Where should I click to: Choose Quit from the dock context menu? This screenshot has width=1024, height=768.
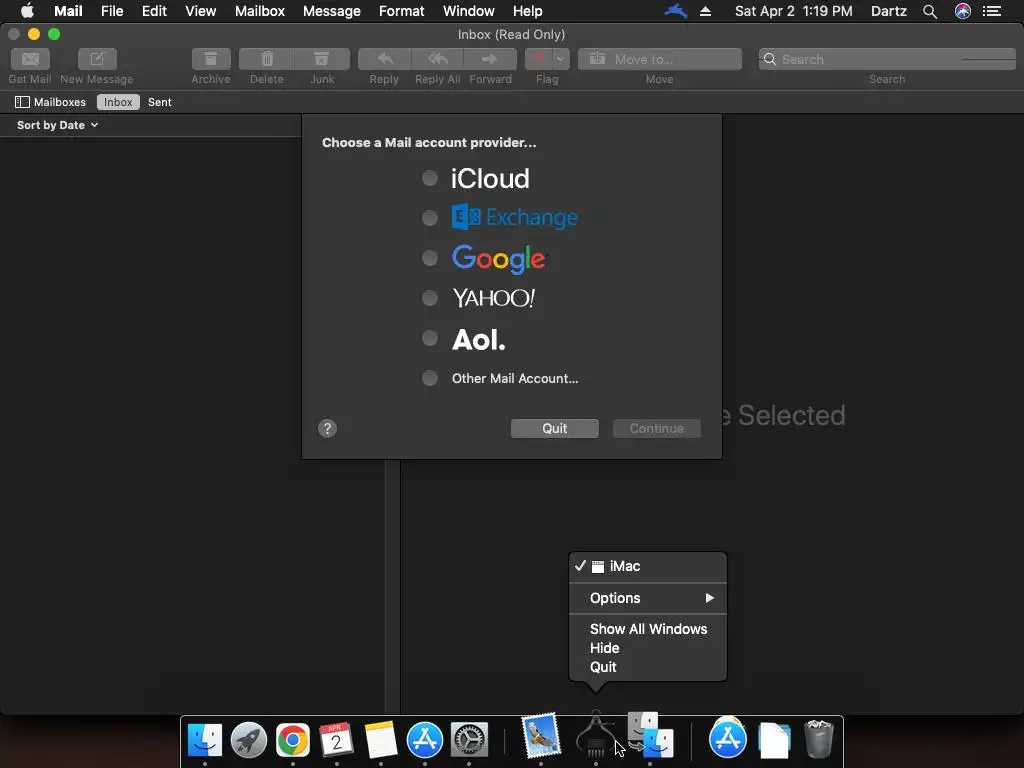648,667
